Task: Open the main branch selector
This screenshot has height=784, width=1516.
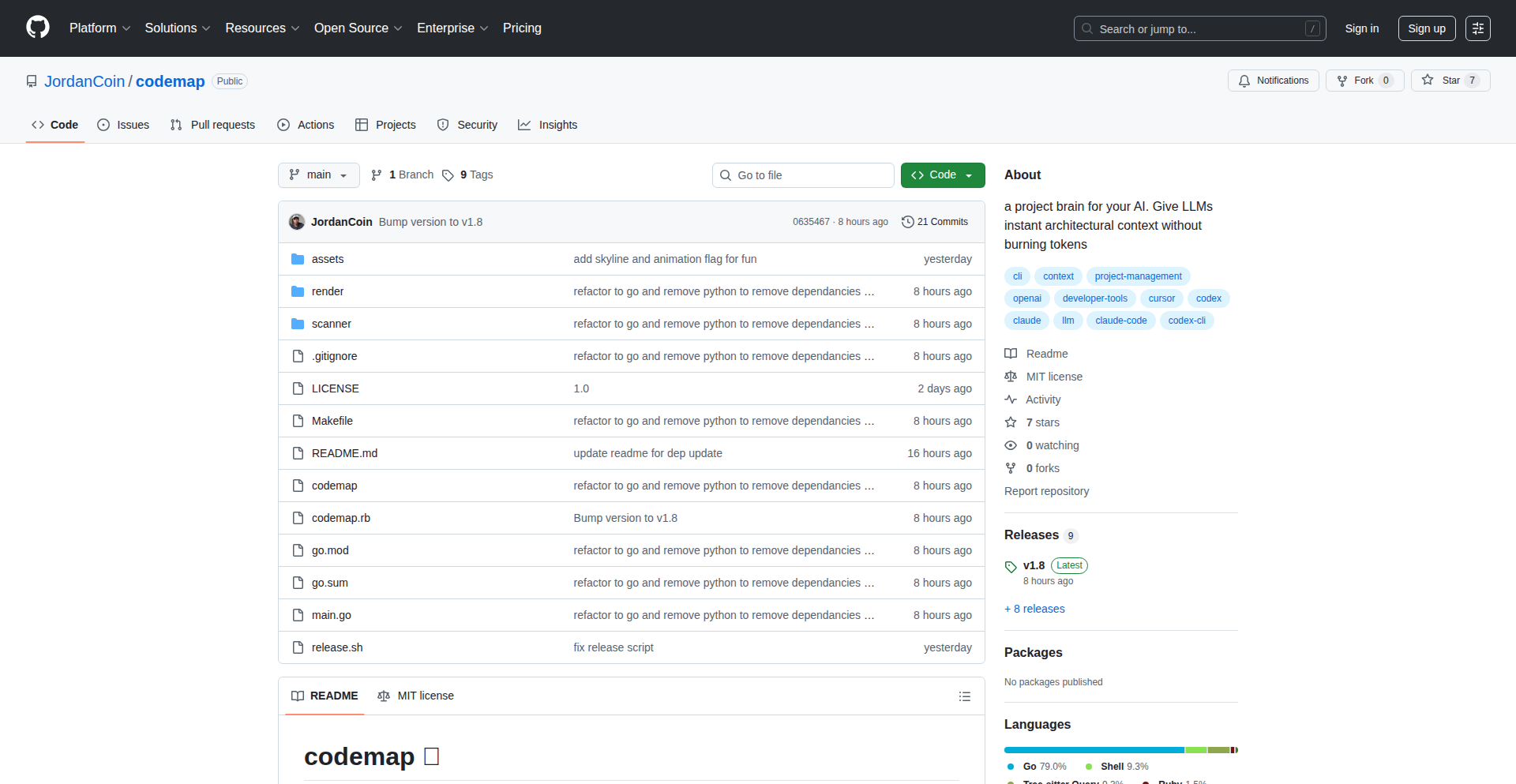Action: [x=318, y=174]
